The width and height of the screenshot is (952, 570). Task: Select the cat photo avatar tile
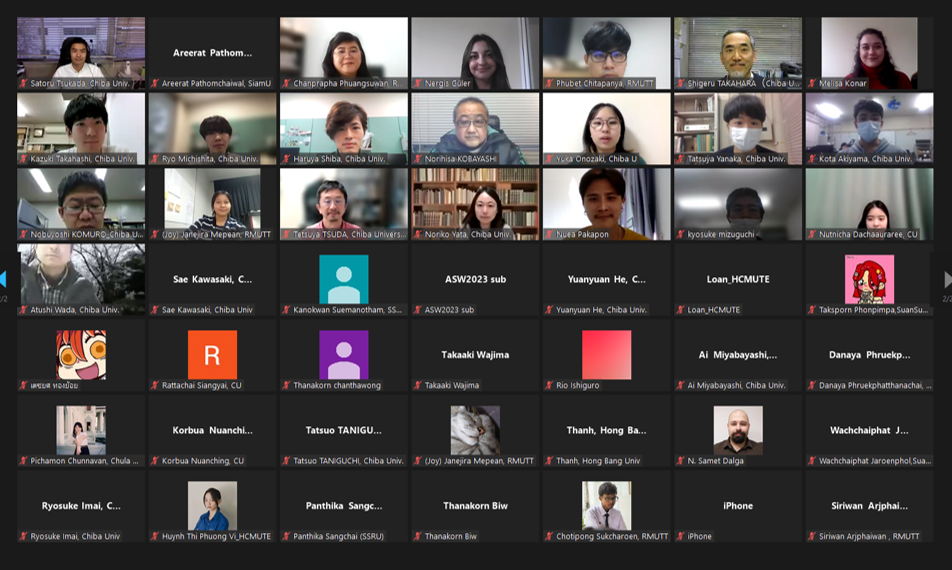(x=475, y=430)
